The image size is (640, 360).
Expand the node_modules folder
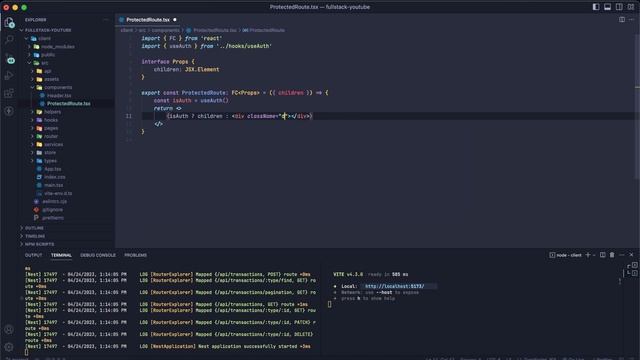[x=58, y=47]
